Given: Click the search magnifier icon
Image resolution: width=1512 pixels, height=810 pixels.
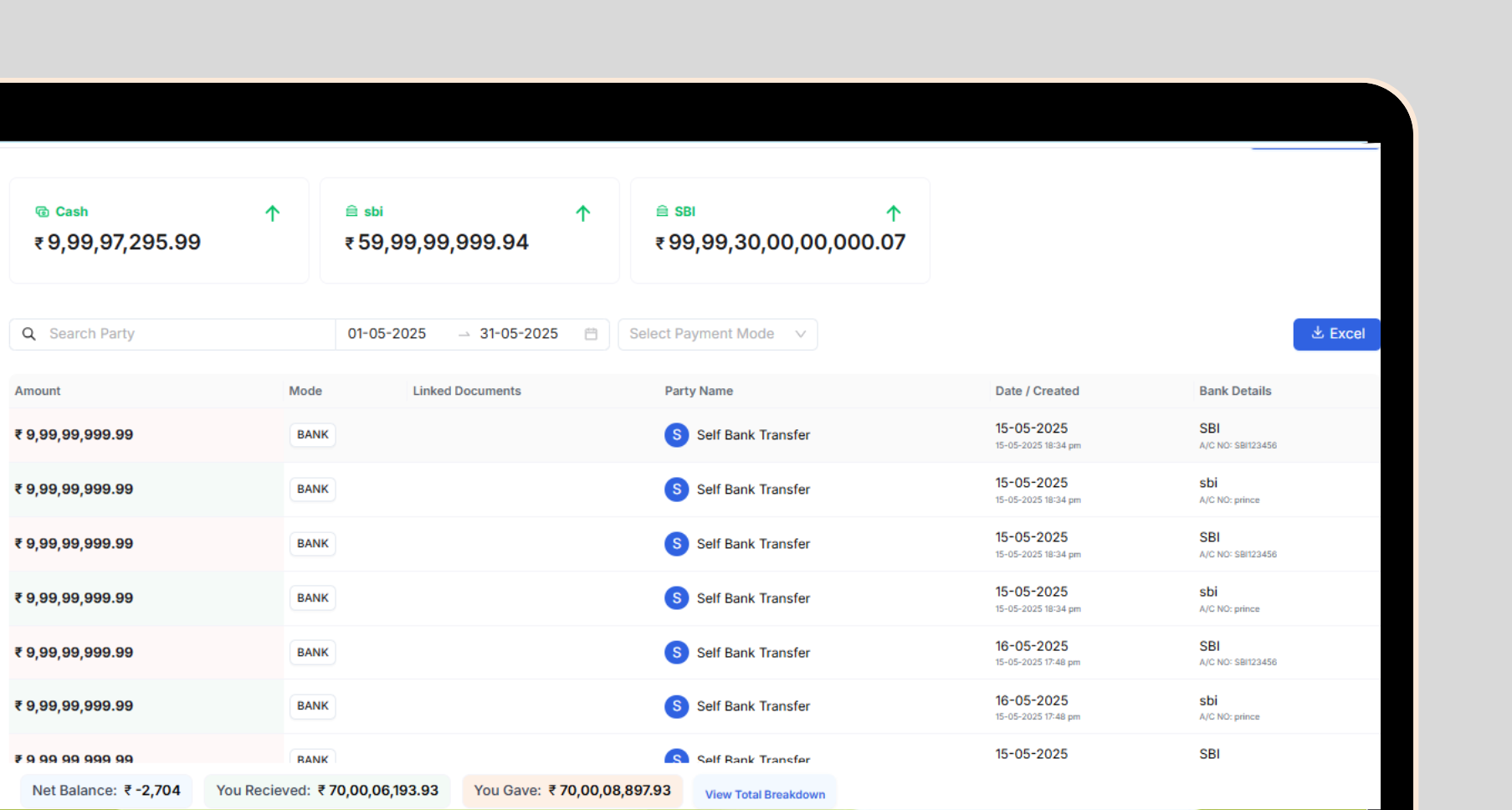Looking at the screenshot, I should coord(28,334).
